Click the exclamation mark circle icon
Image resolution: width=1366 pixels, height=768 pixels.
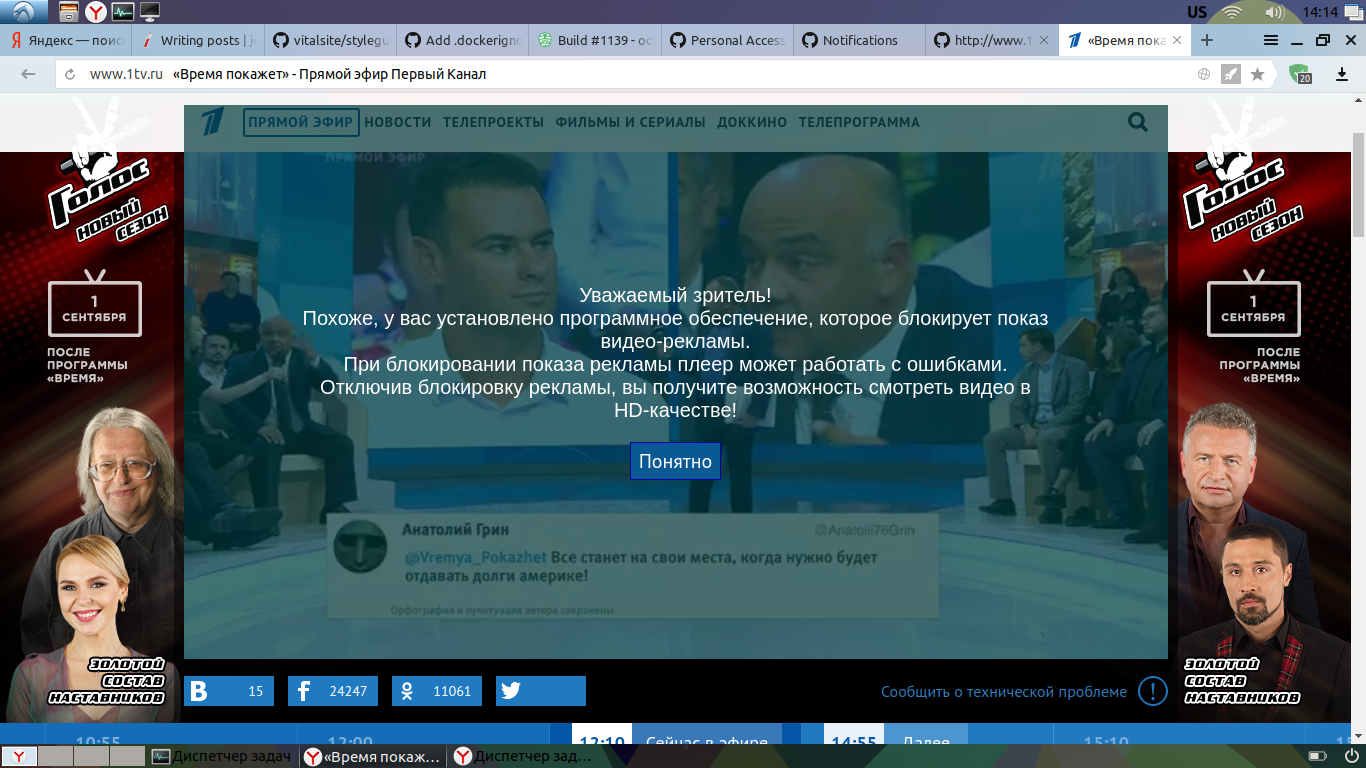point(1153,691)
